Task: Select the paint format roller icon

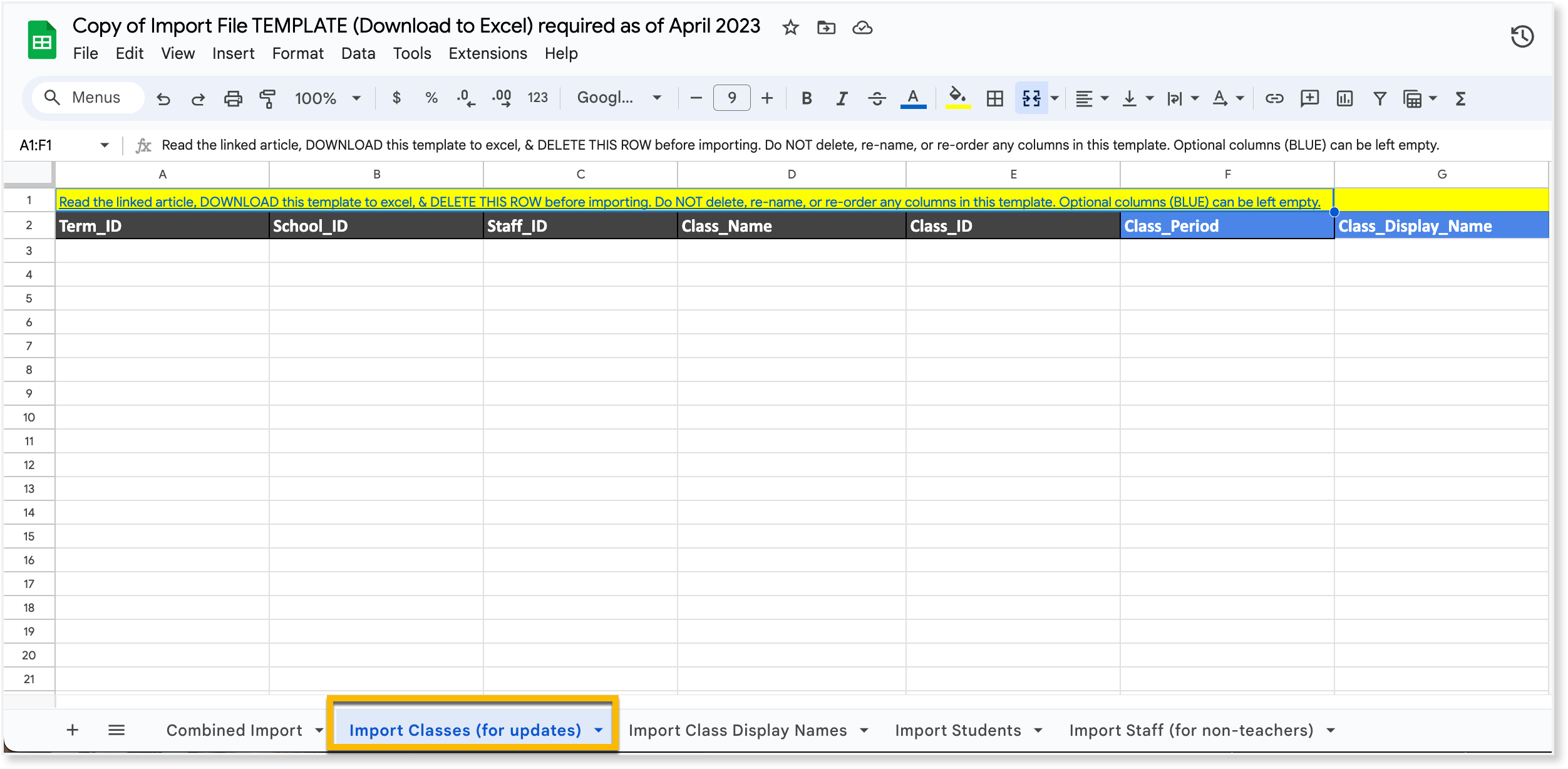Action: click(267, 98)
